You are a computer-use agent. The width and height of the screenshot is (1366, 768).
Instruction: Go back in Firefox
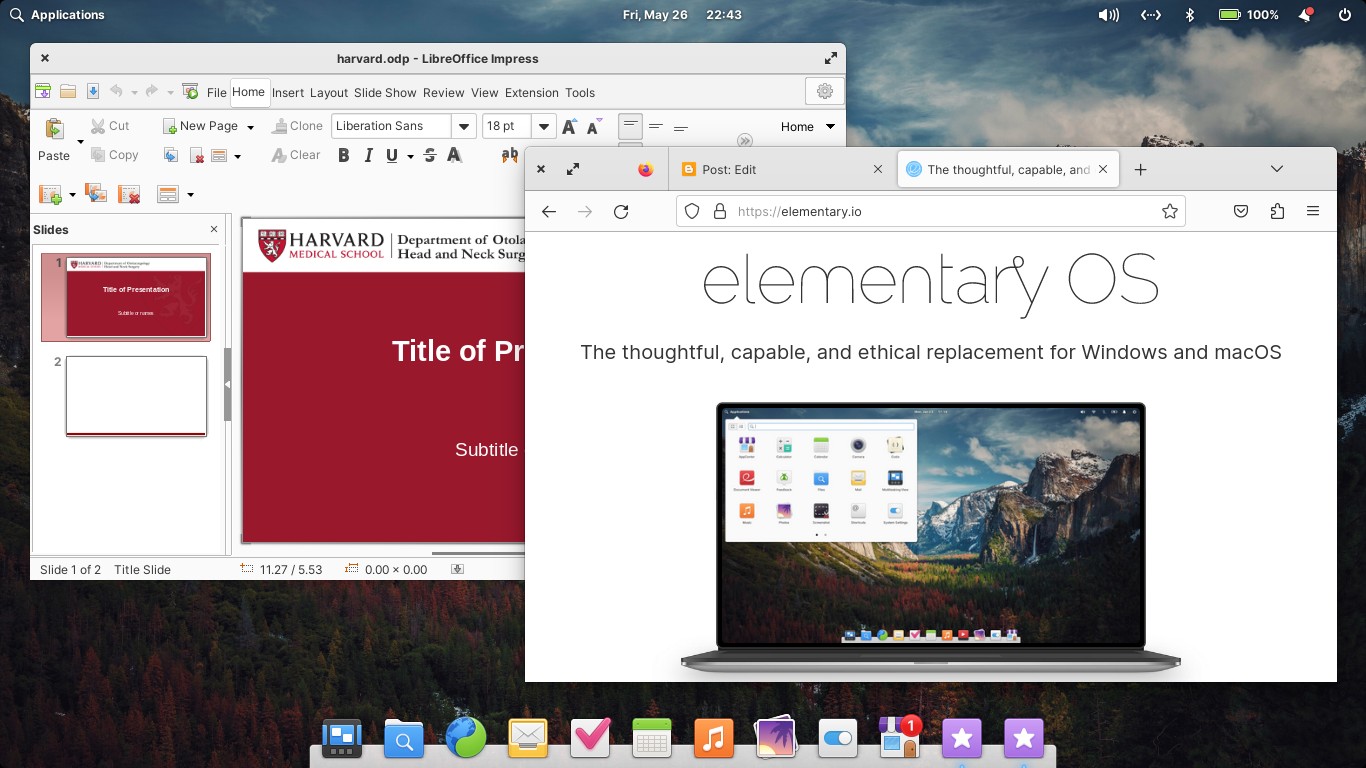coord(548,211)
